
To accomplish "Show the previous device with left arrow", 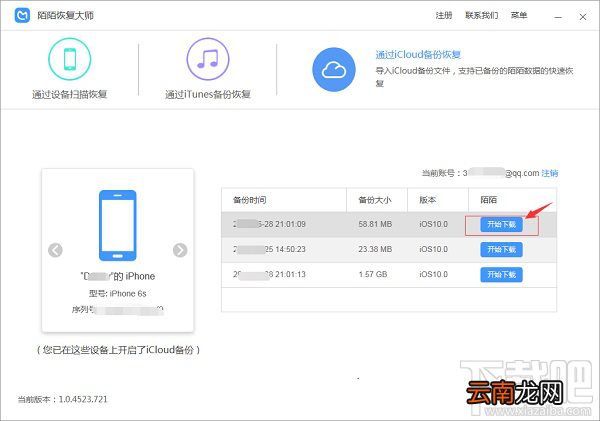I will (x=55, y=250).
